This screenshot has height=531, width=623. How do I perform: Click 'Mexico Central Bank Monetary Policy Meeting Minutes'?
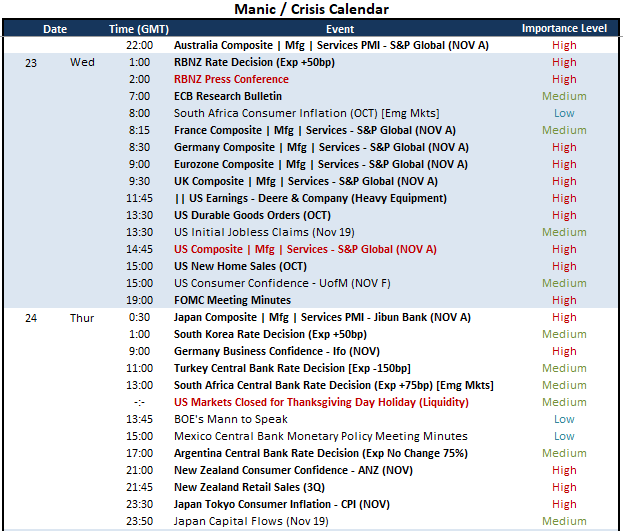coord(321,436)
